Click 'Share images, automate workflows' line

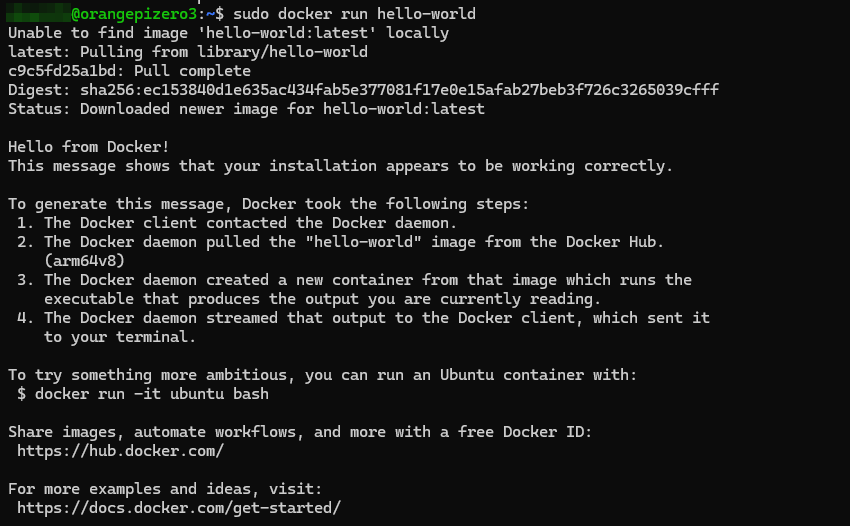(x=300, y=432)
